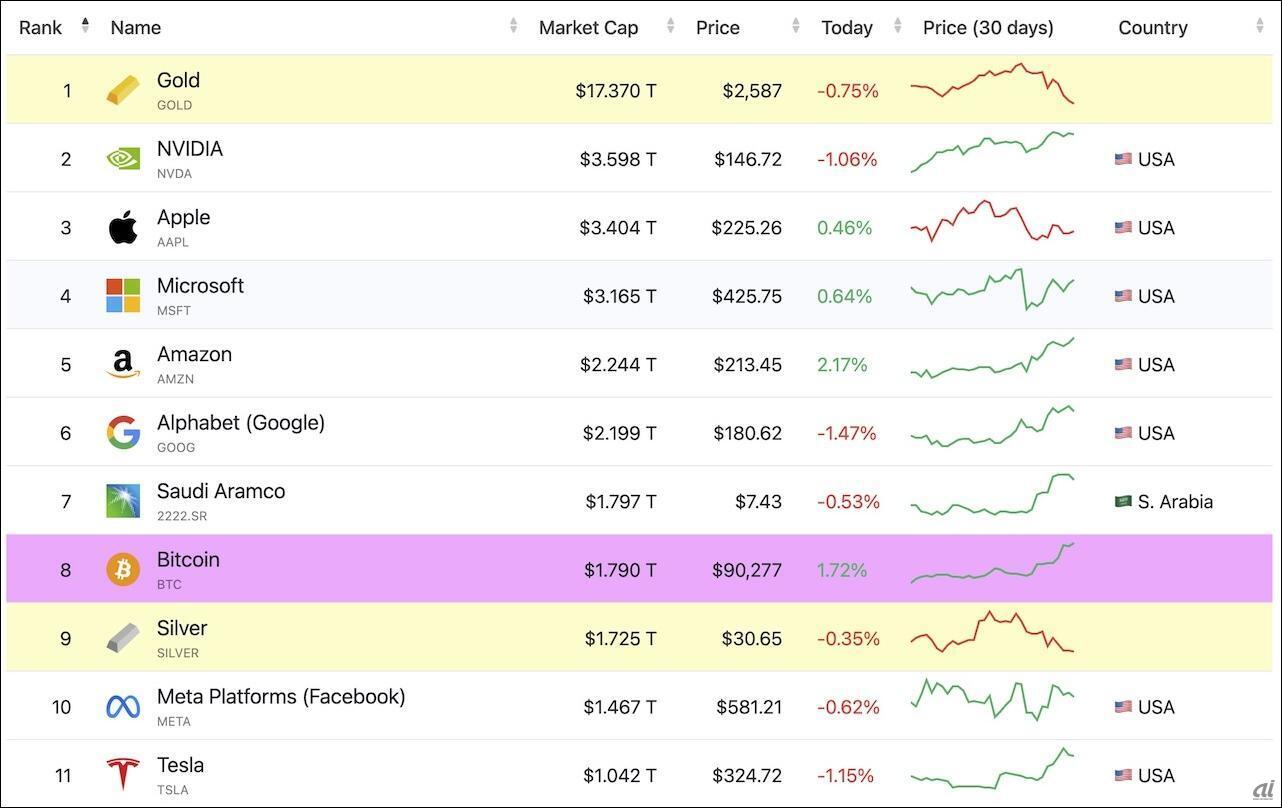Click the $90,277 Bitcoin price value

click(747, 571)
